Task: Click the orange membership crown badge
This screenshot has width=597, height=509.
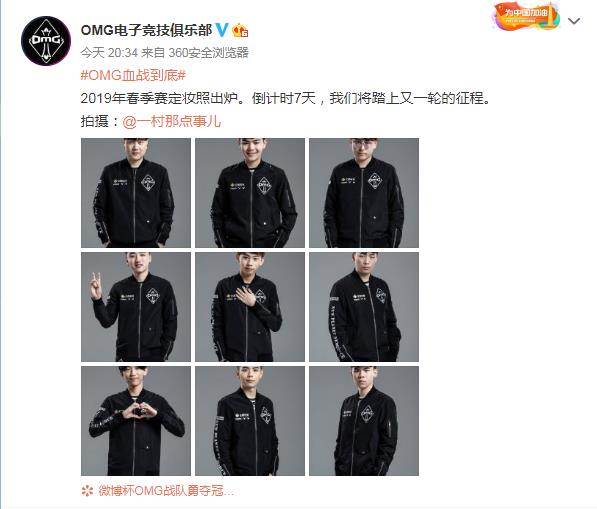Action: (x=240, y=30)
